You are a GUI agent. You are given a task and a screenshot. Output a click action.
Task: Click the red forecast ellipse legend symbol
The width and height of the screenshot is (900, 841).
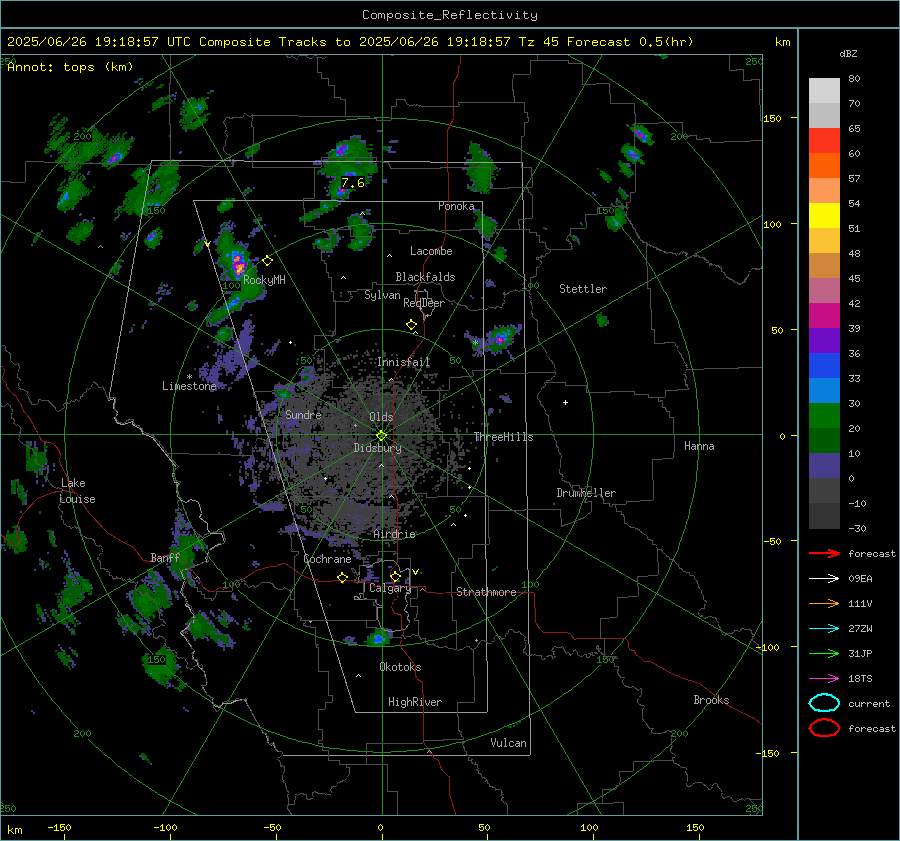[x=824, y=728]
